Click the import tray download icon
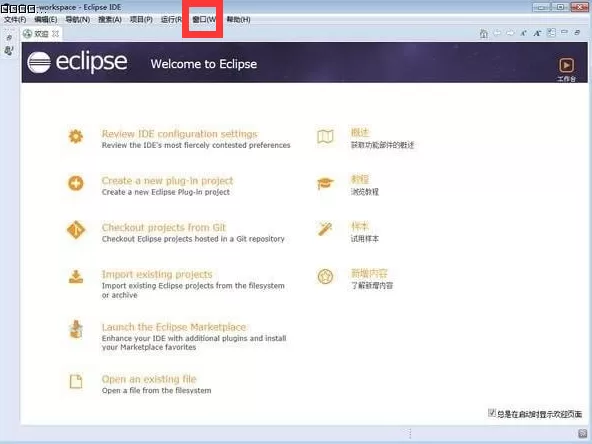The height and width of the screenshot is (444, 592). [x=76, y=277]
